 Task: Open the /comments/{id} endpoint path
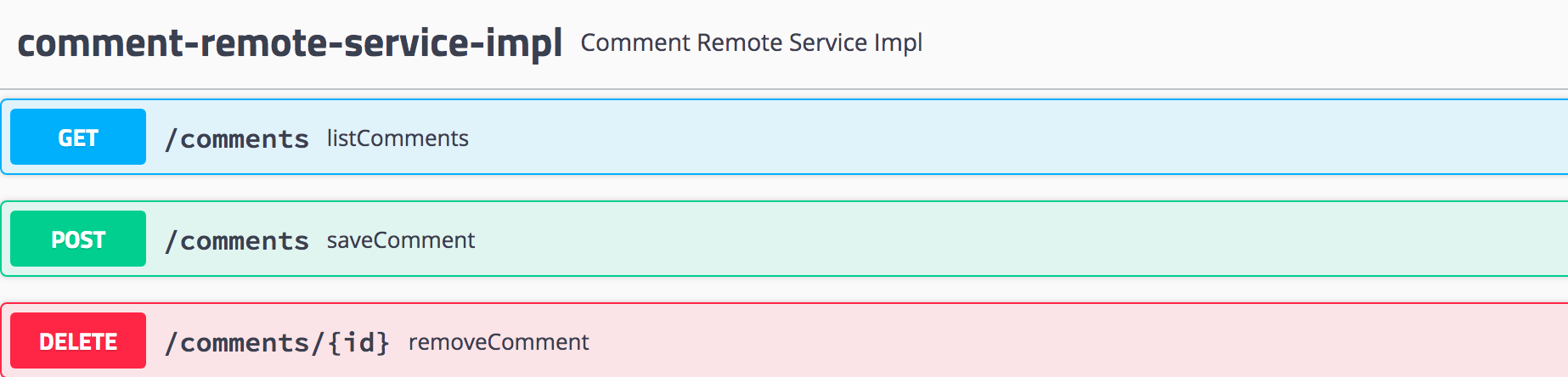coord(277,342)
